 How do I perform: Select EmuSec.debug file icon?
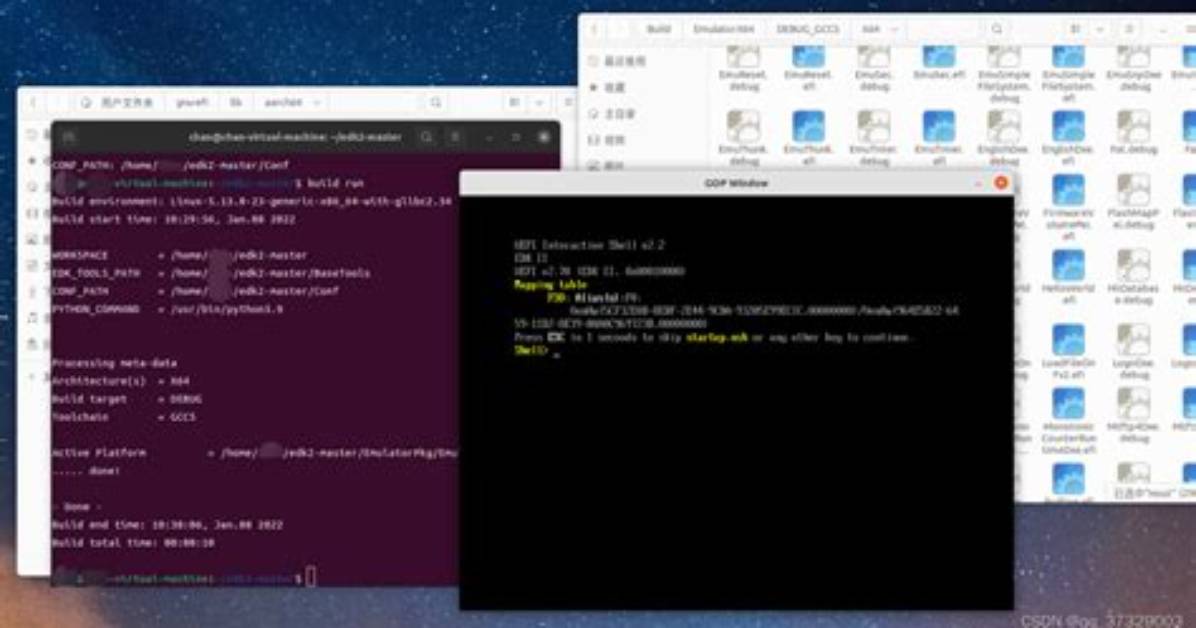point(873,56)
